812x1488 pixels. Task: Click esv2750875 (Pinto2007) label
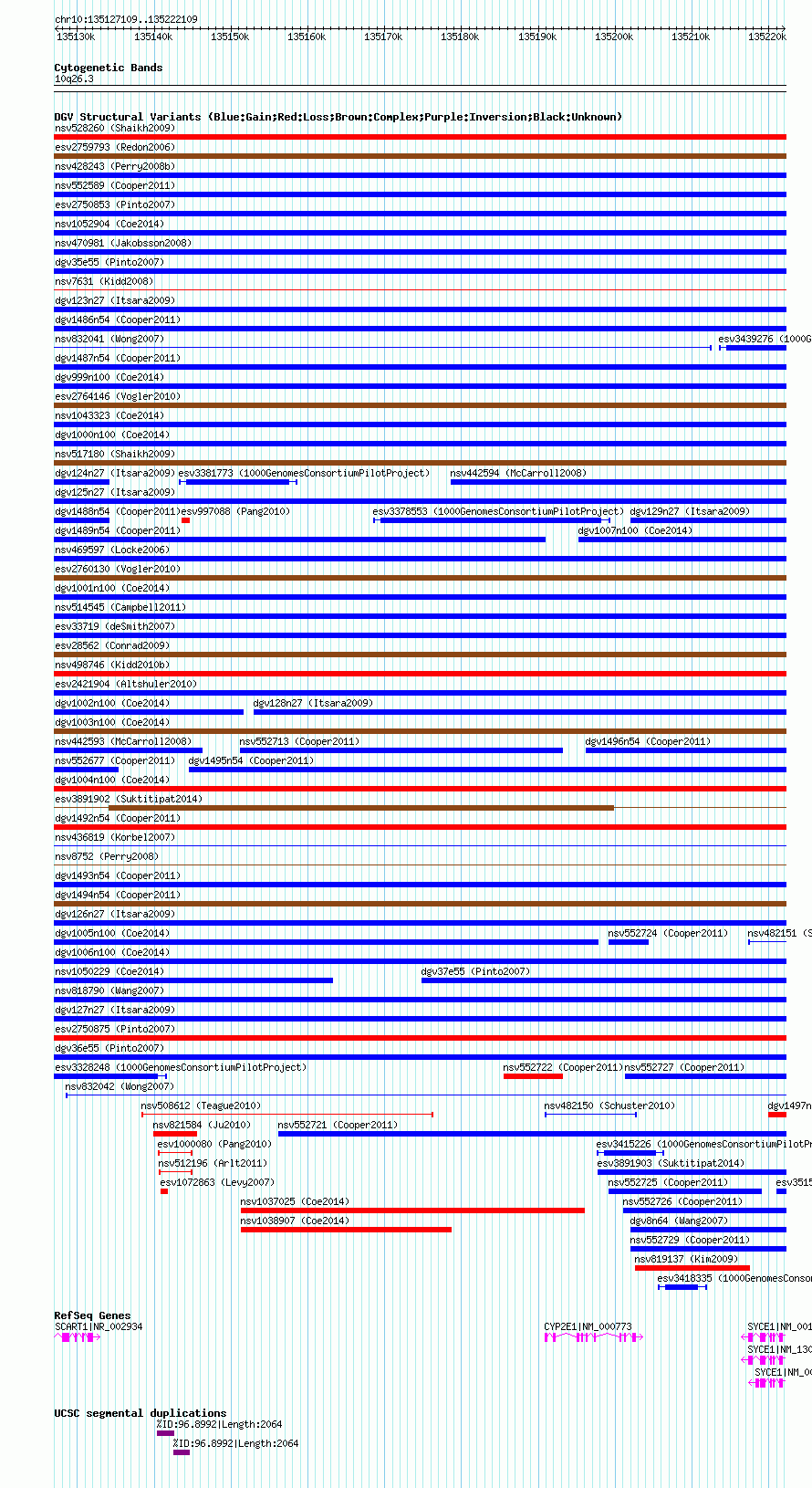click(x=115, y=1029)
